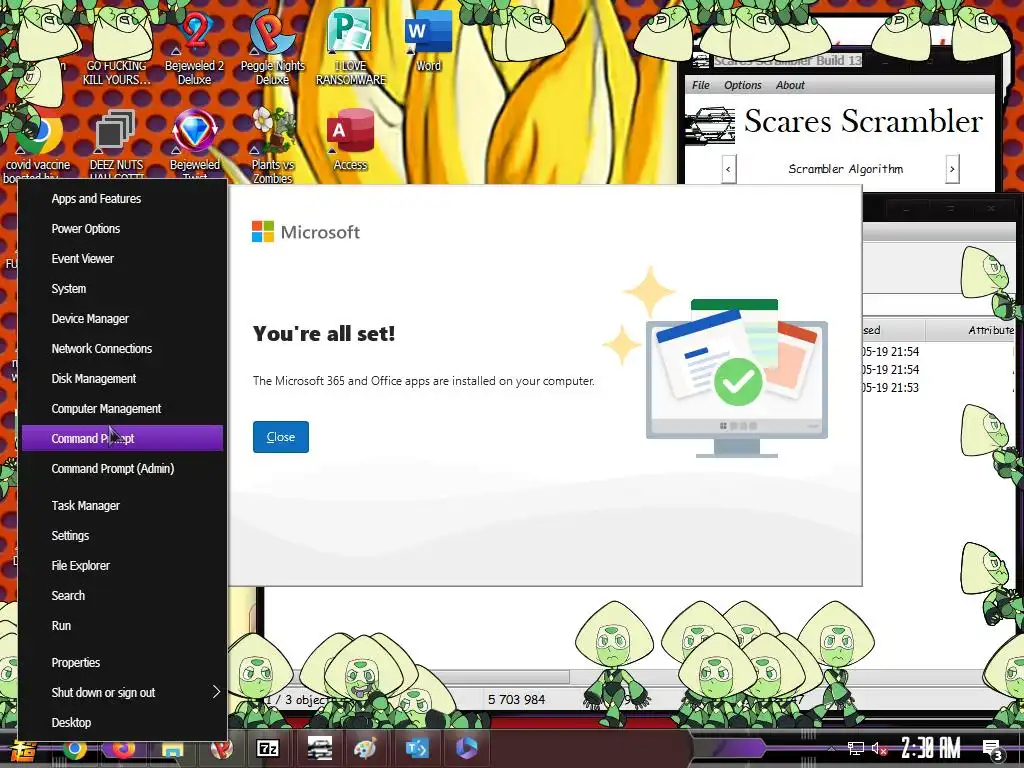The width and height of the screenshot is (1024, 768).
Task: Open the File menu in Scares Scrambler
Action: (x=701, y=85)
